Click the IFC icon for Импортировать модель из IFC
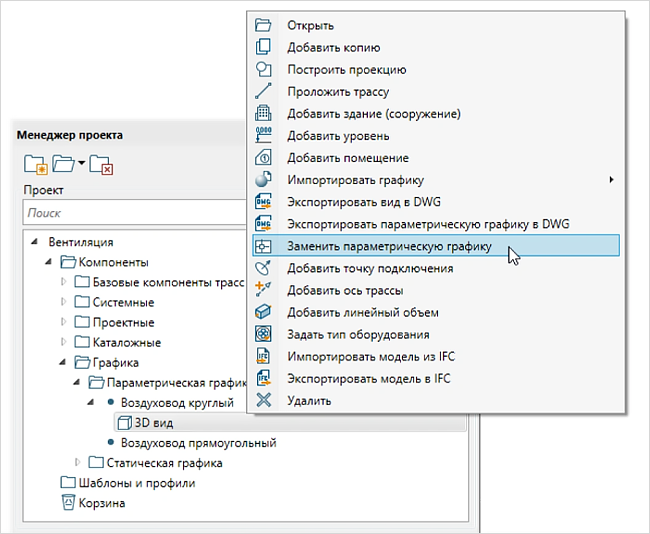This screenshot has height=534, width=650. point(264,356)
